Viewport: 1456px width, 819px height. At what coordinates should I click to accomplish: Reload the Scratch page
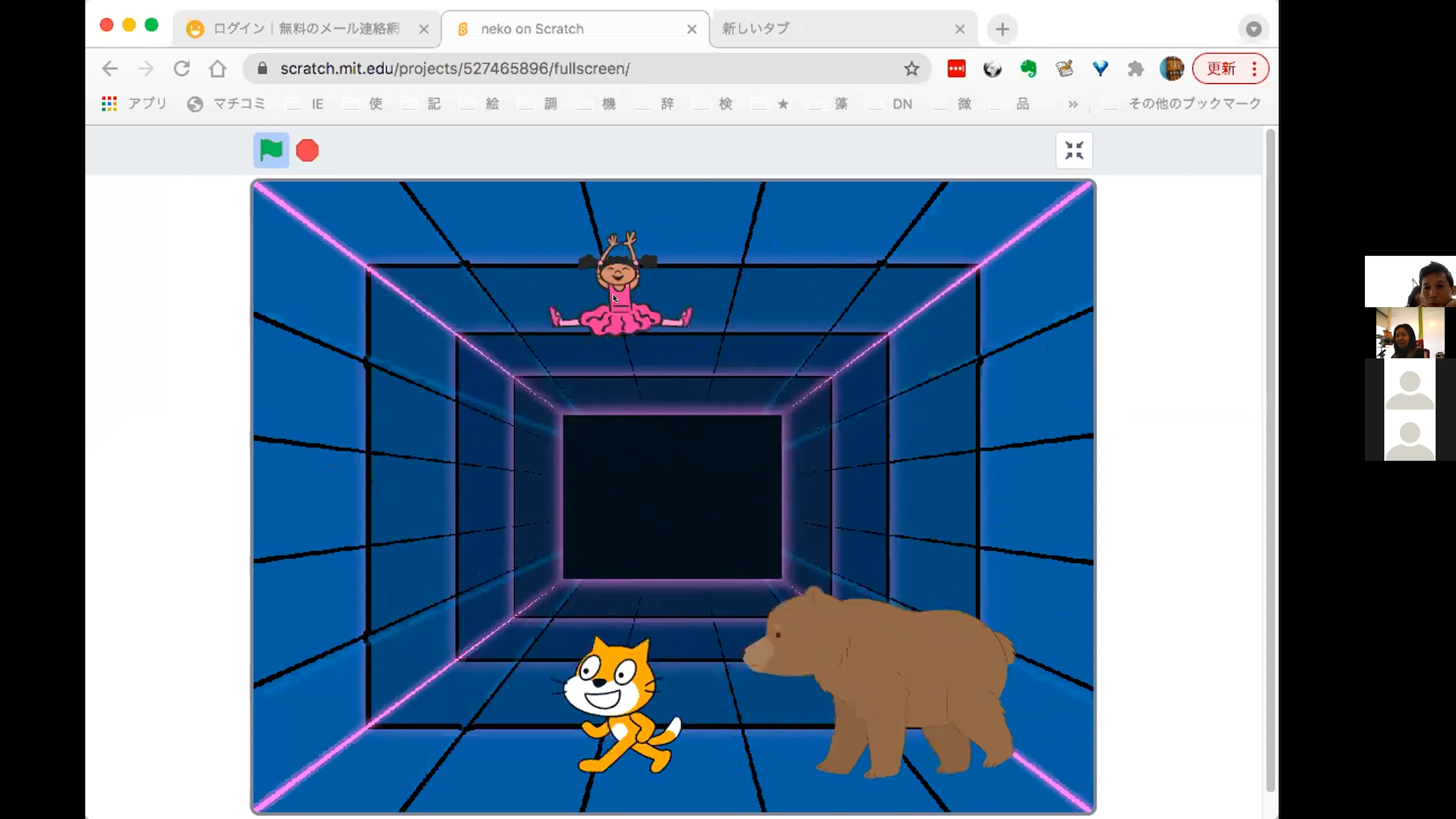(x=182, y=68)
